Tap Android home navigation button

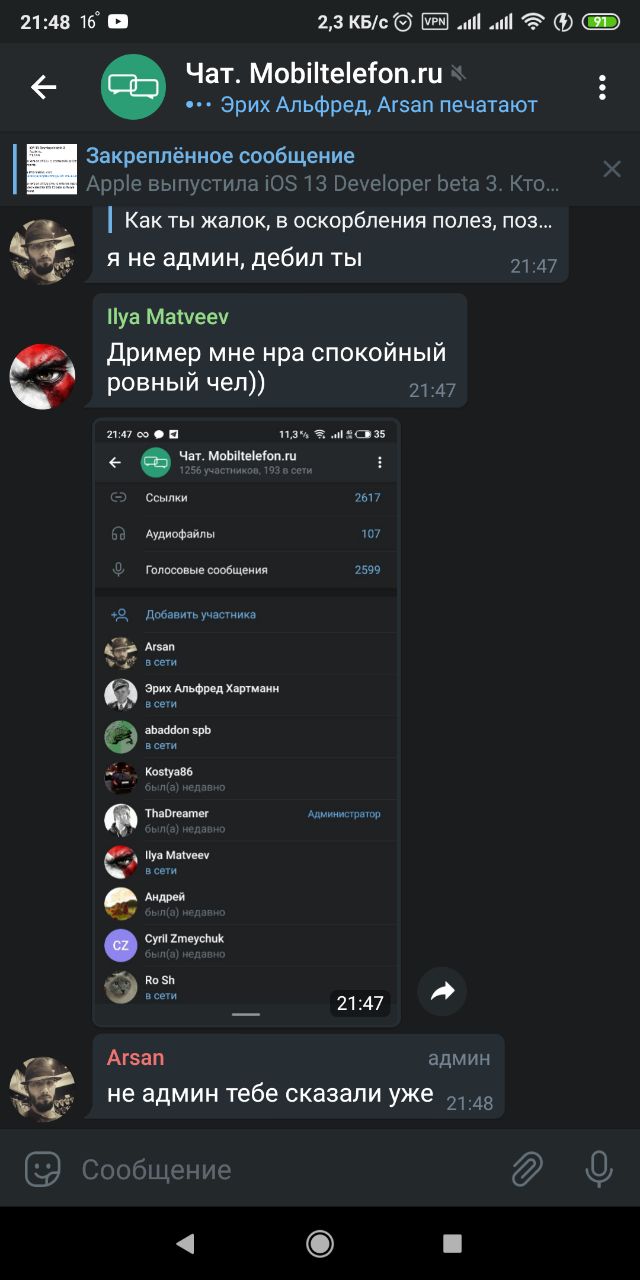click(x=320, y=1243)
